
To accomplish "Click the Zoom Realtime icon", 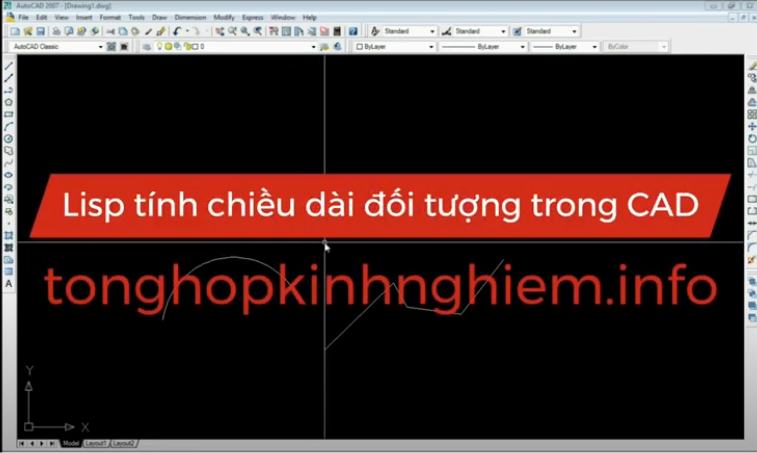I will tap(233, 31).
